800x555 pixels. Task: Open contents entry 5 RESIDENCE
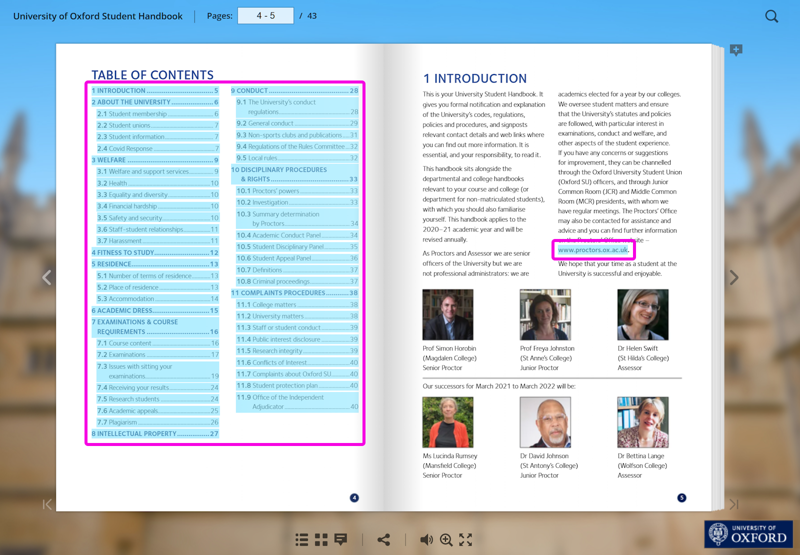[155, 264]
